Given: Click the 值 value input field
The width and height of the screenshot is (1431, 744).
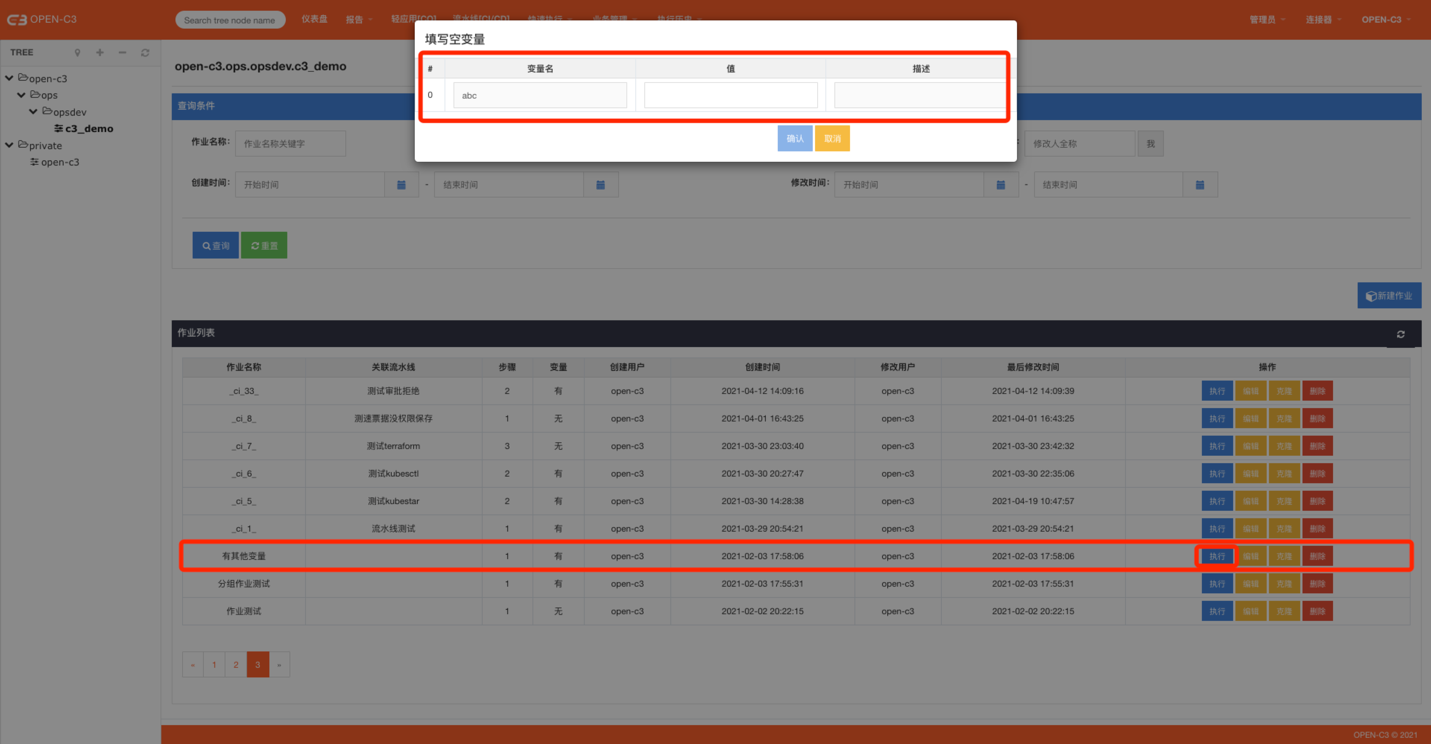Looking at the screenshot, I should click(730, 95).
